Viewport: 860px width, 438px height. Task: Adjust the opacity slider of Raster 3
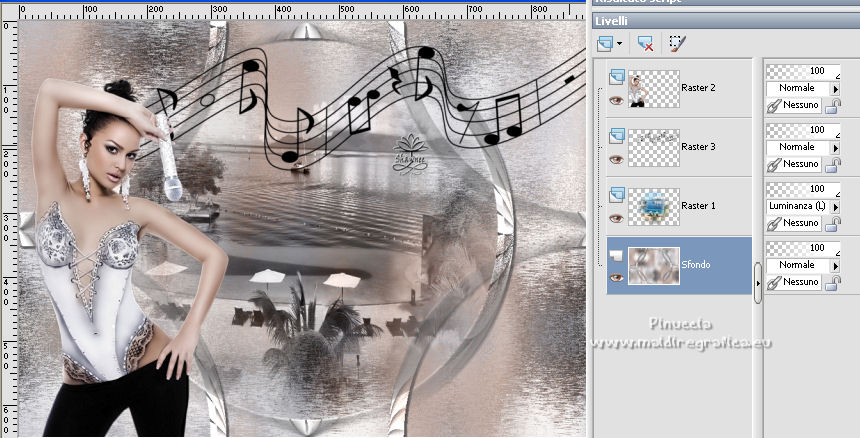tap(803, 130)
